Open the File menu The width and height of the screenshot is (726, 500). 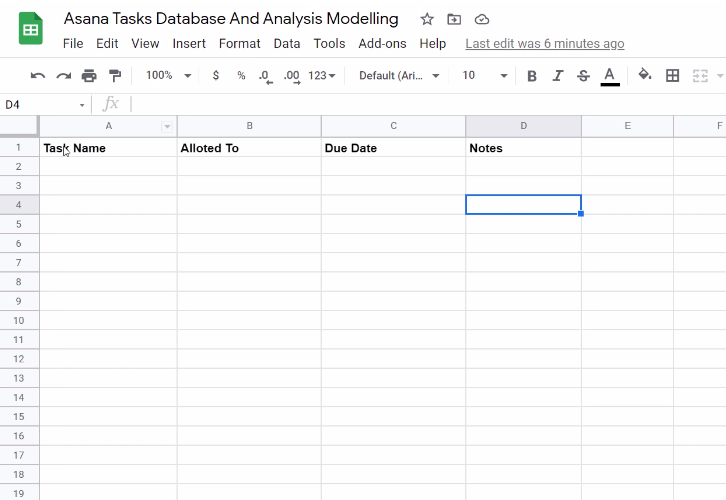73,44
